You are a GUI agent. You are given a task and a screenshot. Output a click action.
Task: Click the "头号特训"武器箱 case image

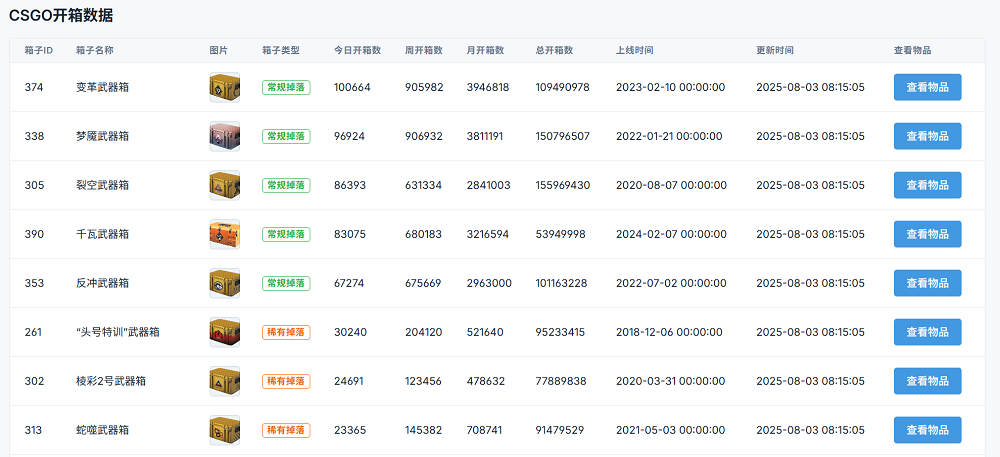click(x=224, y=332)
